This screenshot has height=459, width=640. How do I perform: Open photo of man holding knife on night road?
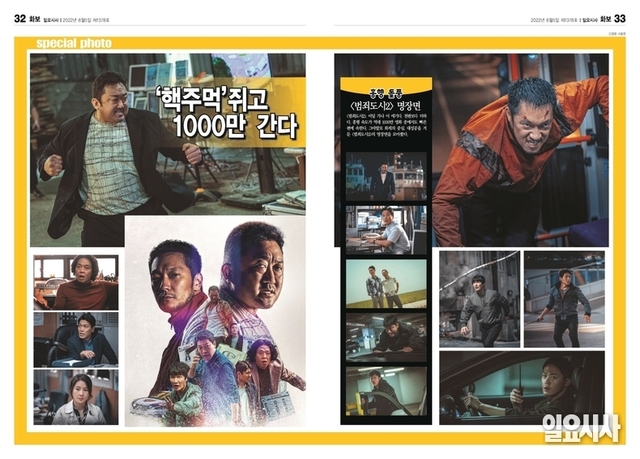point(564,299)
